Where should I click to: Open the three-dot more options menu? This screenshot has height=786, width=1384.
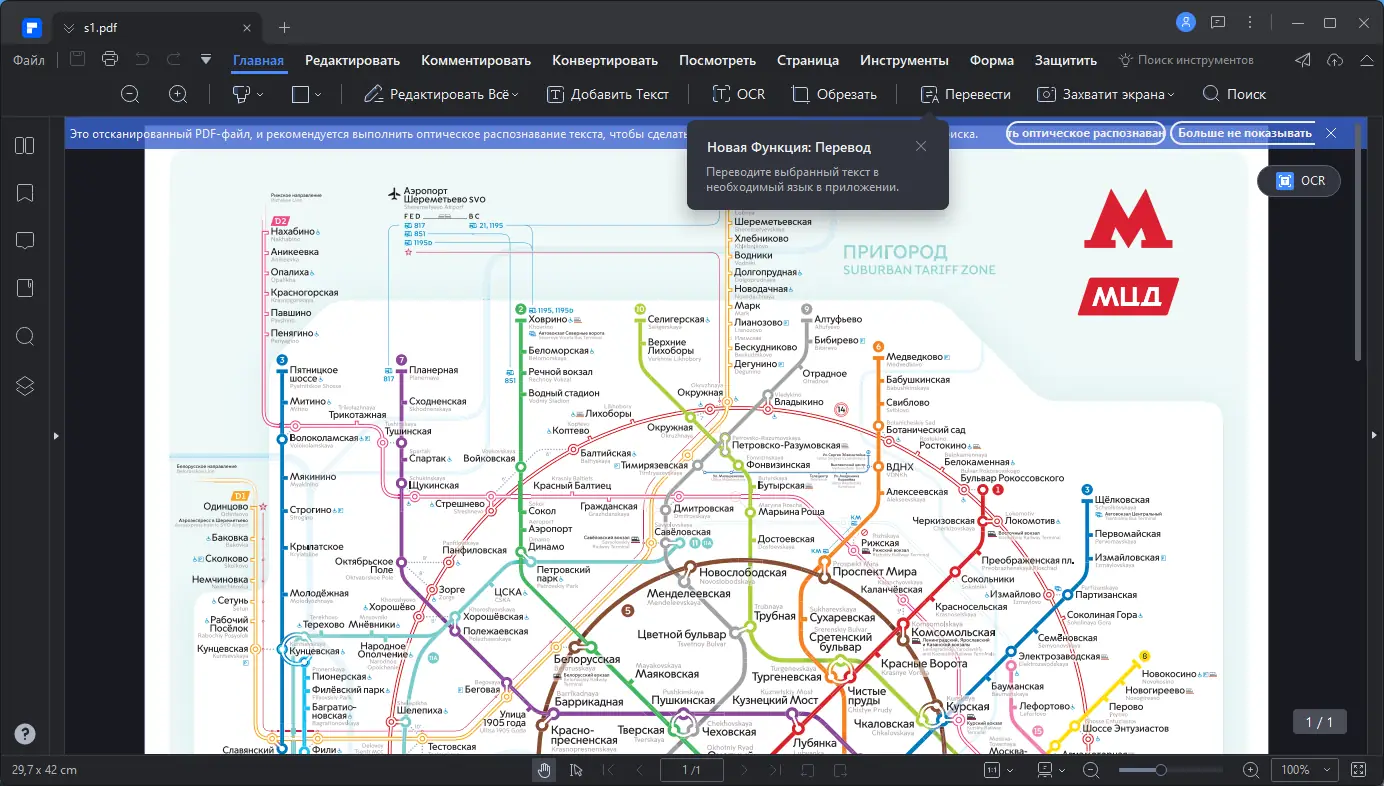click(x=1250, y=22)
